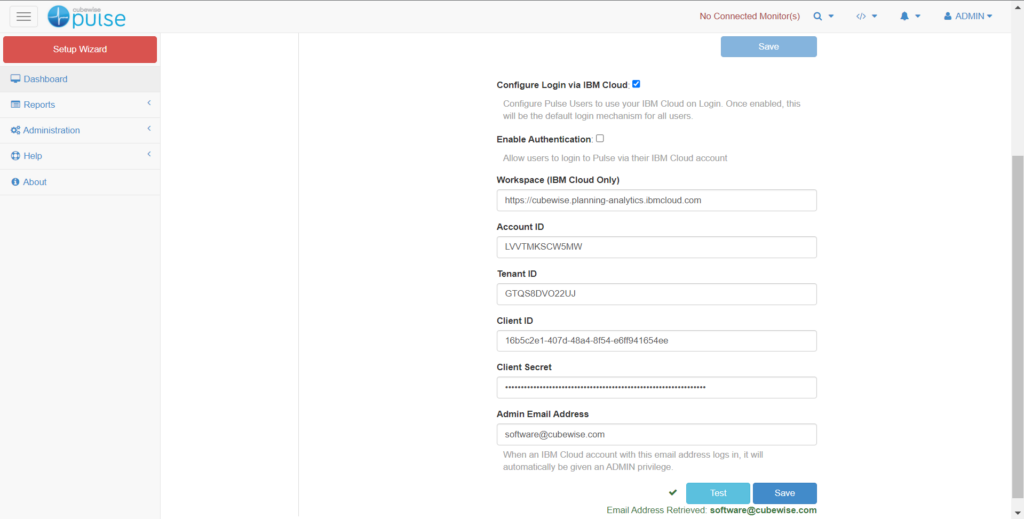Image resolution: width=1024 pixels, height=519 pixels.
Task: Open the Help sidebar menu
Action: point(80,156)
